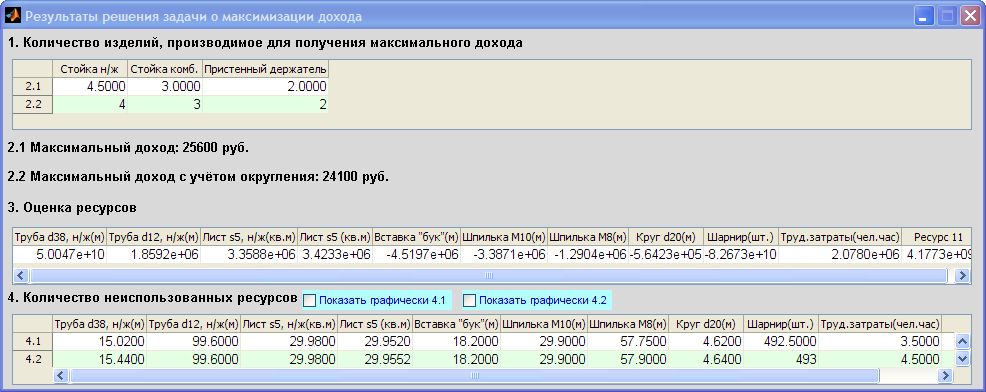Screen dimensions: 986x392
Task: Click cell 29.9552 in row 4.2
Action: 375,359
